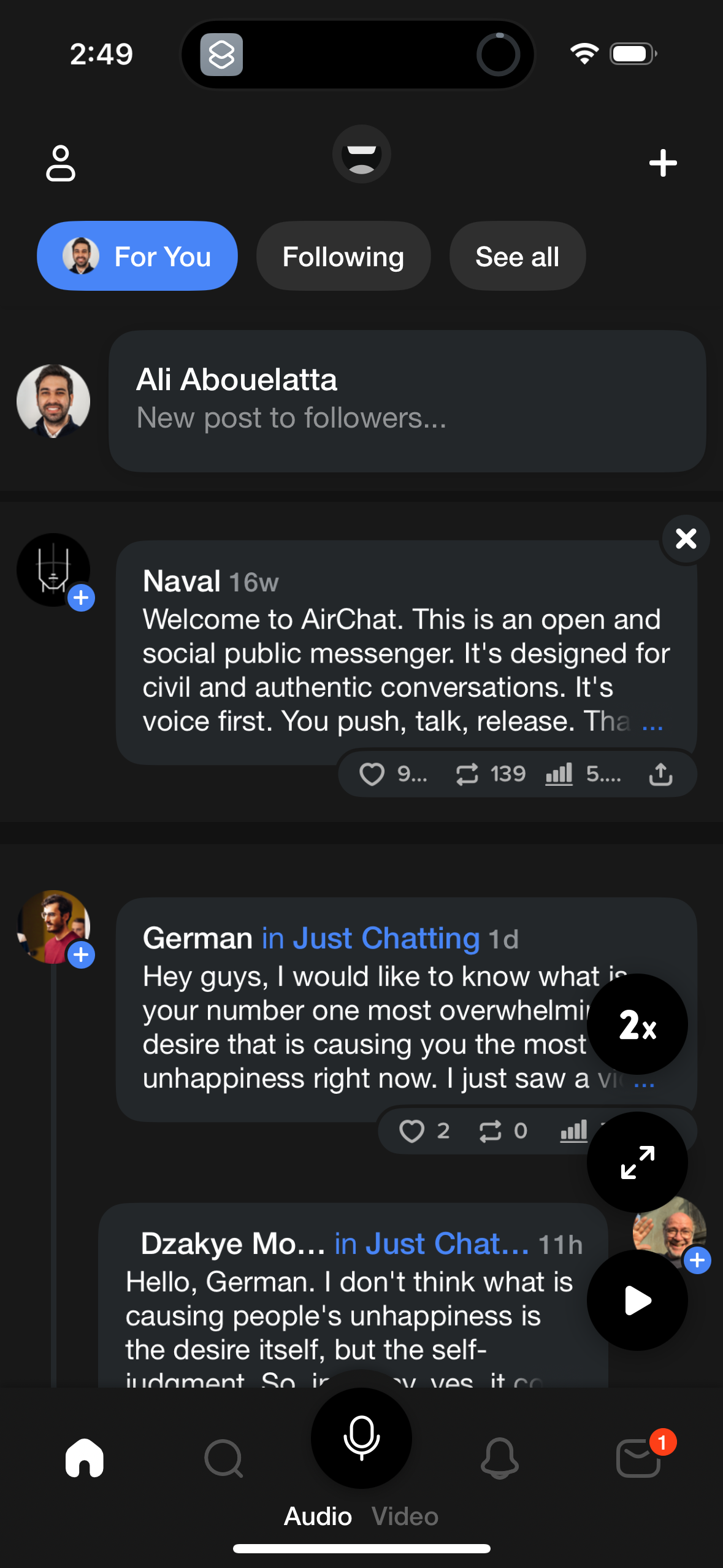The width and height of the screenshot is (723, 1568).
Task: Open messages inbox with unread badge
Action: (x=639, y=1459)
